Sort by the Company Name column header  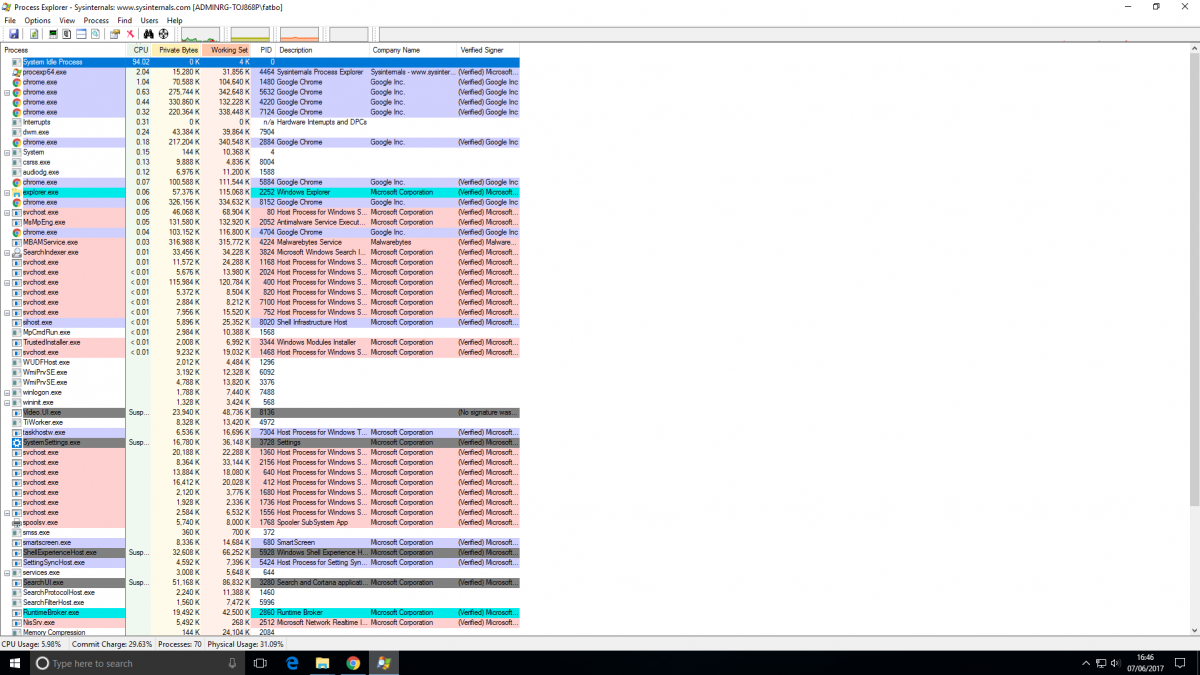coord(412,50)
